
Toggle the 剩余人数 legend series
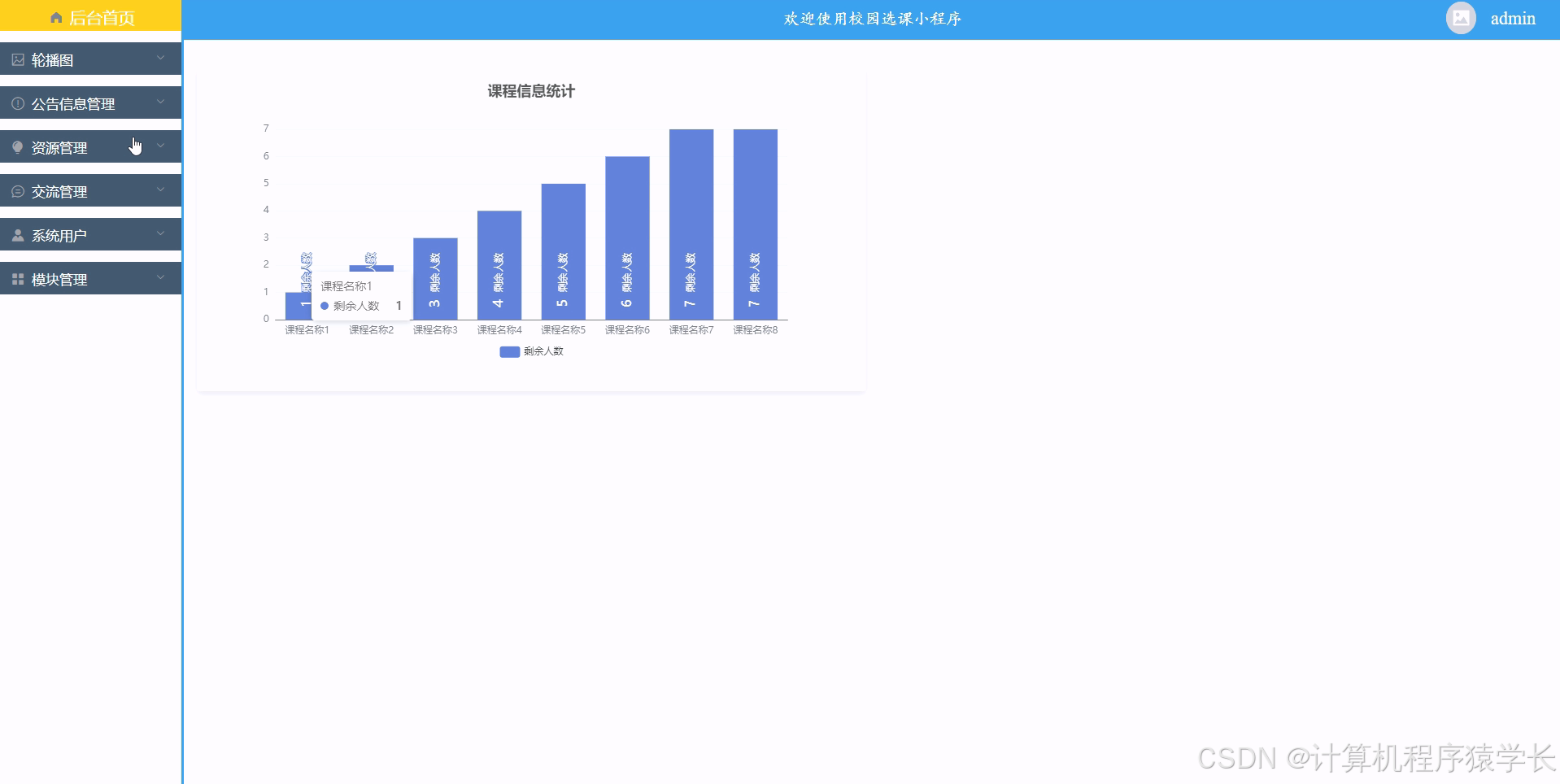tap(531, 351)
